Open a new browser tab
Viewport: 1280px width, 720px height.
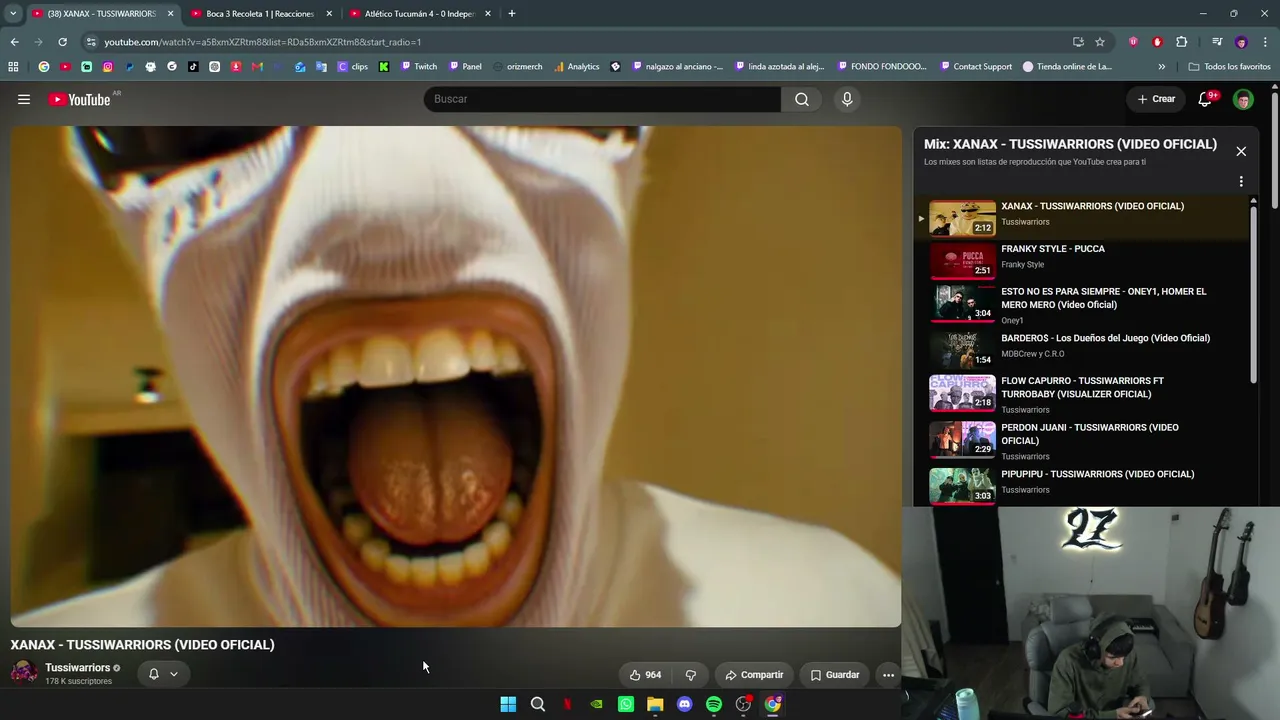[512, 14]
